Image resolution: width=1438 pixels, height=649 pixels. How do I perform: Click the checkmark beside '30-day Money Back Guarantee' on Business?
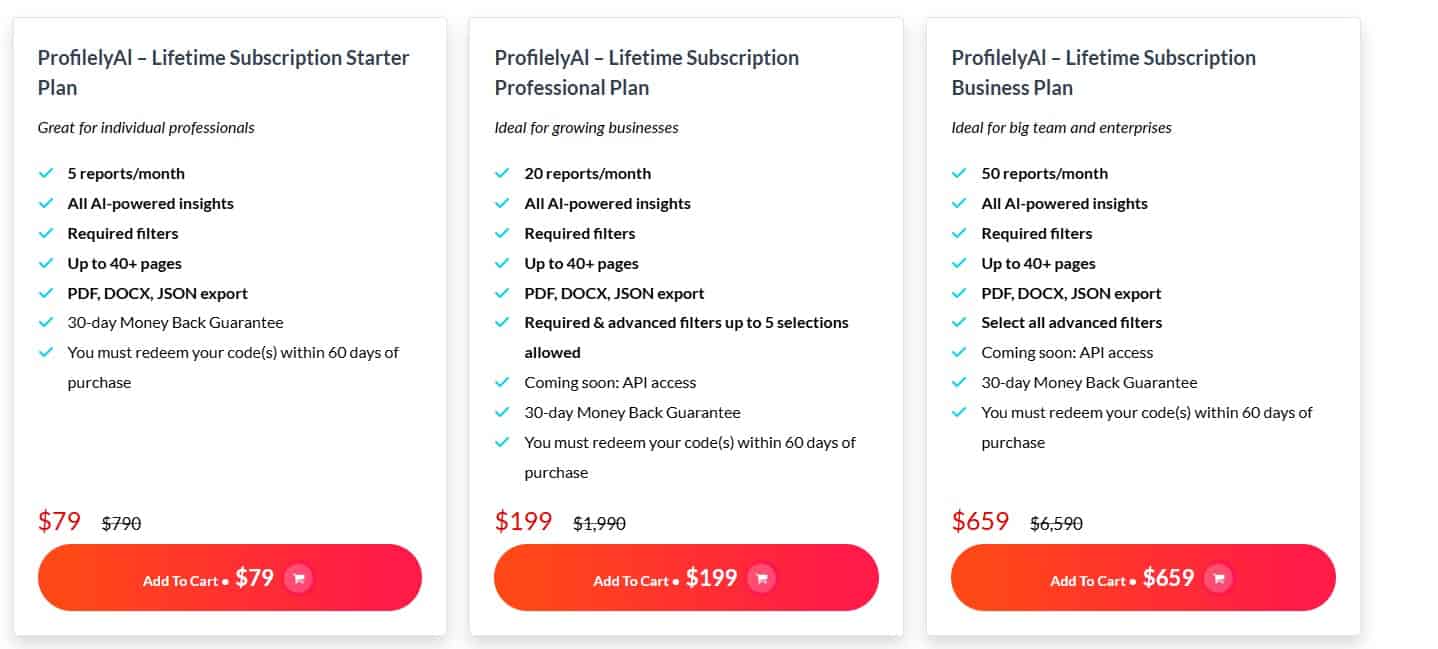coord(960,382)
